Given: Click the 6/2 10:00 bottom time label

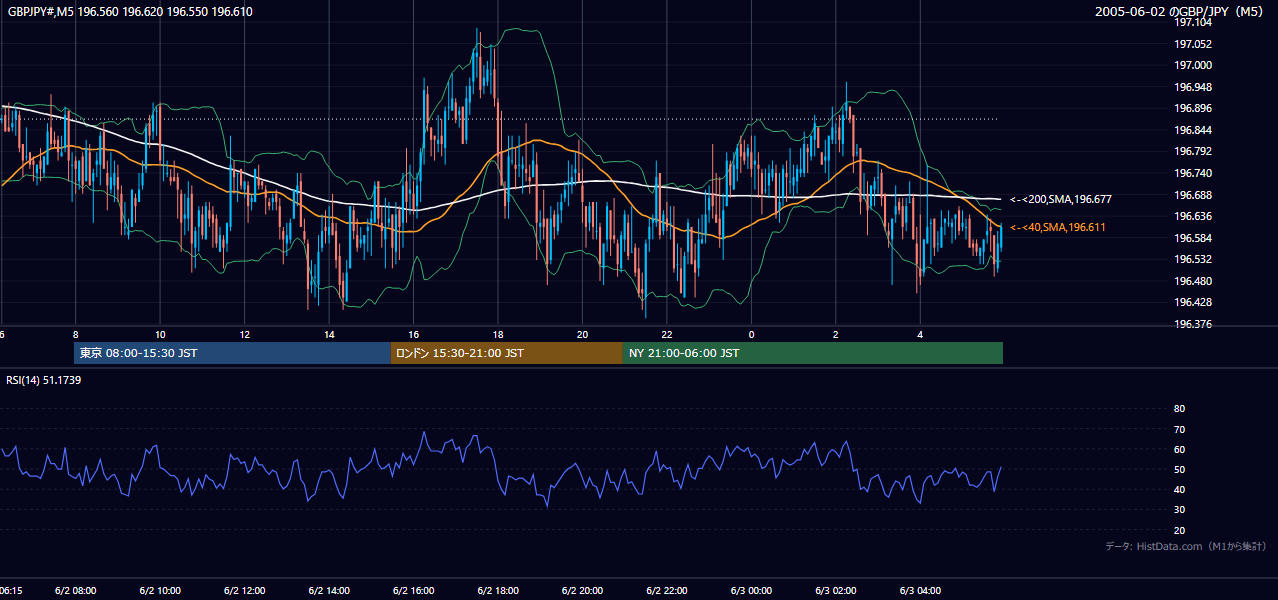Looking at the screenshot, I should coord(160,591).
